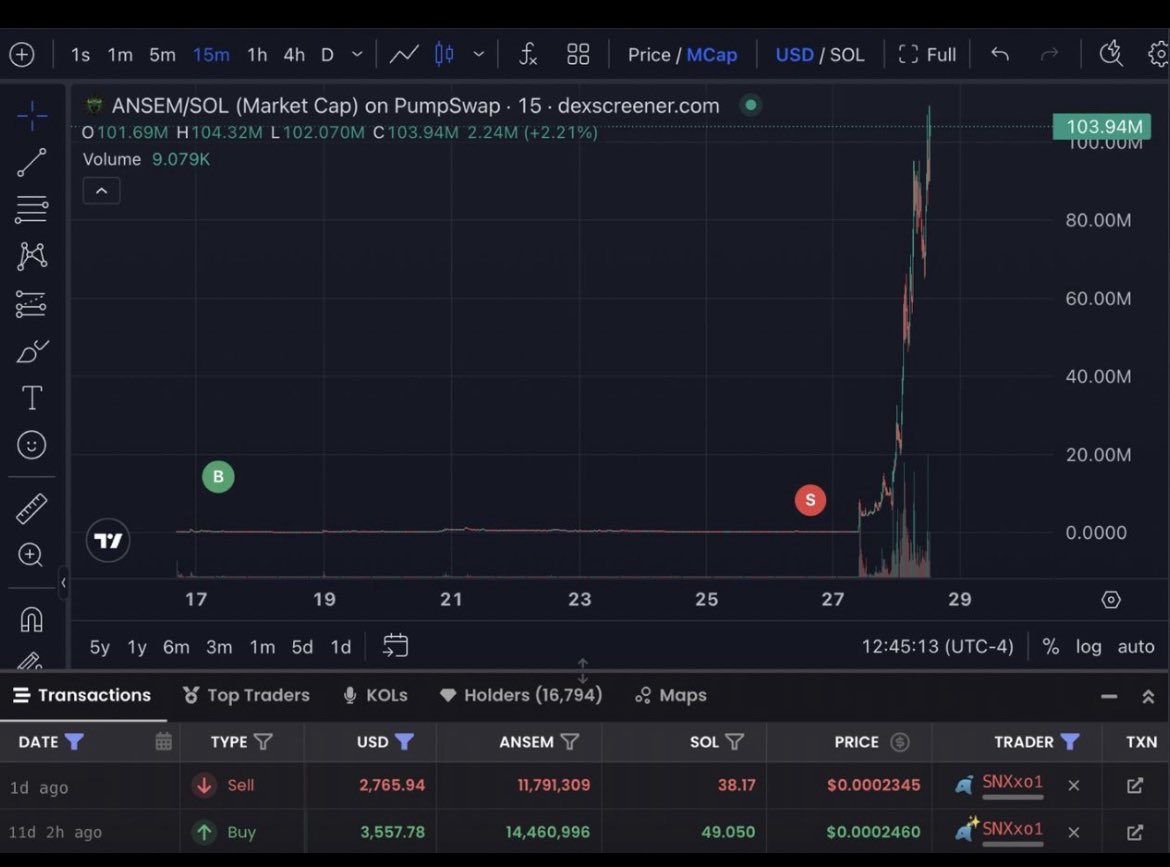Filter transactions by TRADER
1170x867 pixels.
[1070, 742]
